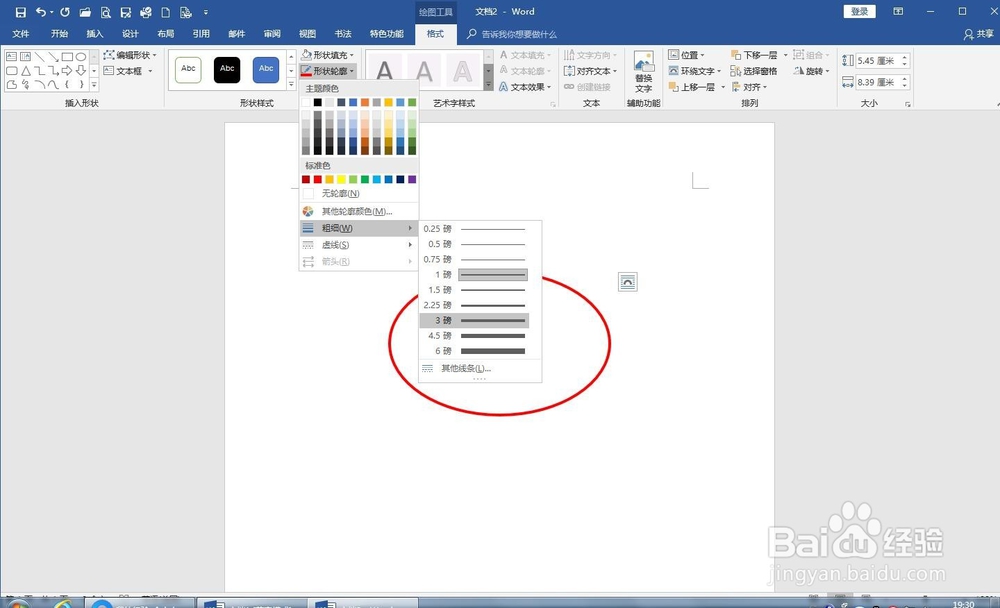Open the 环绕文字 dropdown

(695, 71)
